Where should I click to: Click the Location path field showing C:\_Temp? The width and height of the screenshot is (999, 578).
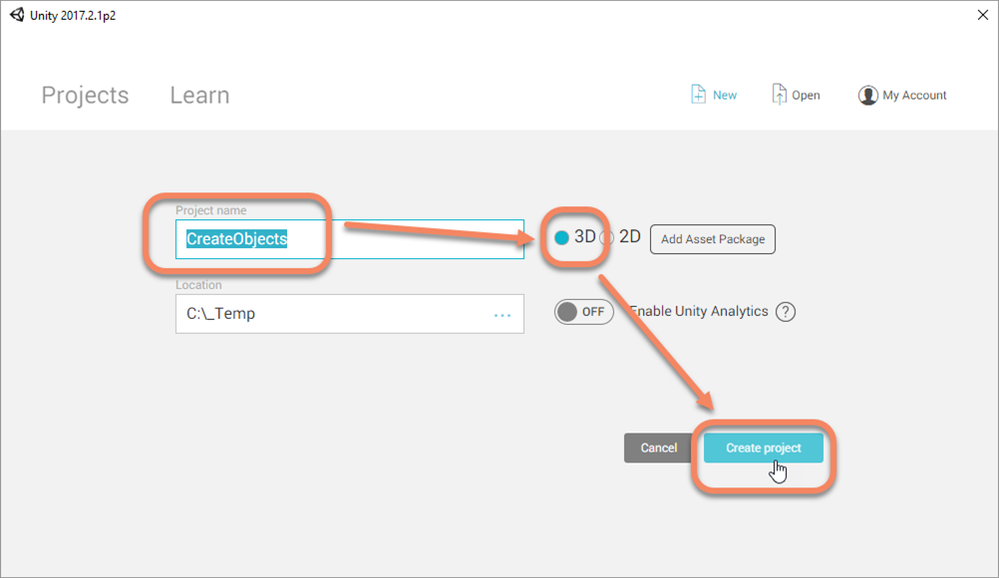[x=350, y=314]
